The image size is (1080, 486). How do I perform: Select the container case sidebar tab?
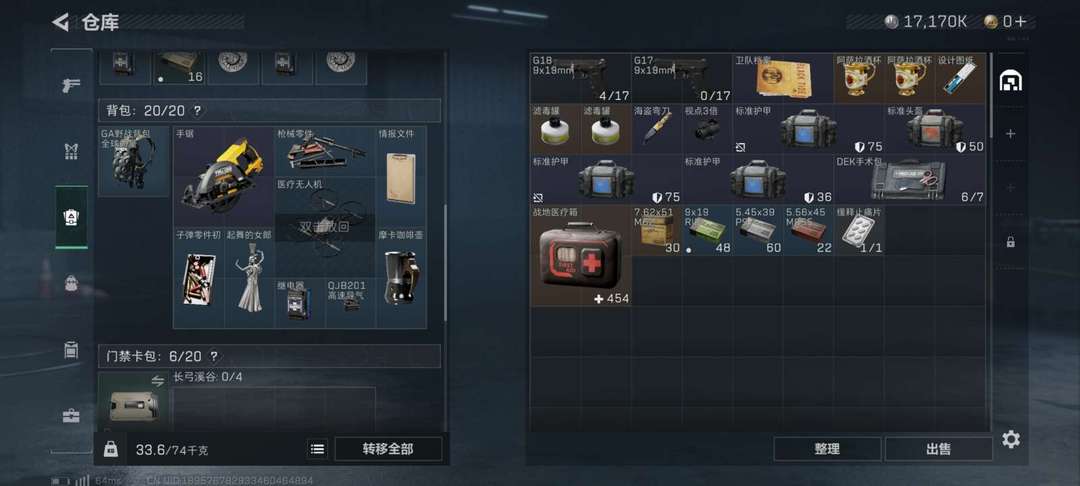(x=71, y=350)
